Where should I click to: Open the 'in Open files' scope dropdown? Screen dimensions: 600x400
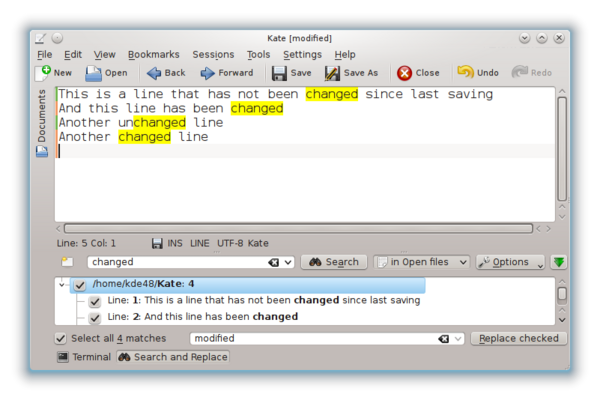[421, 262]
